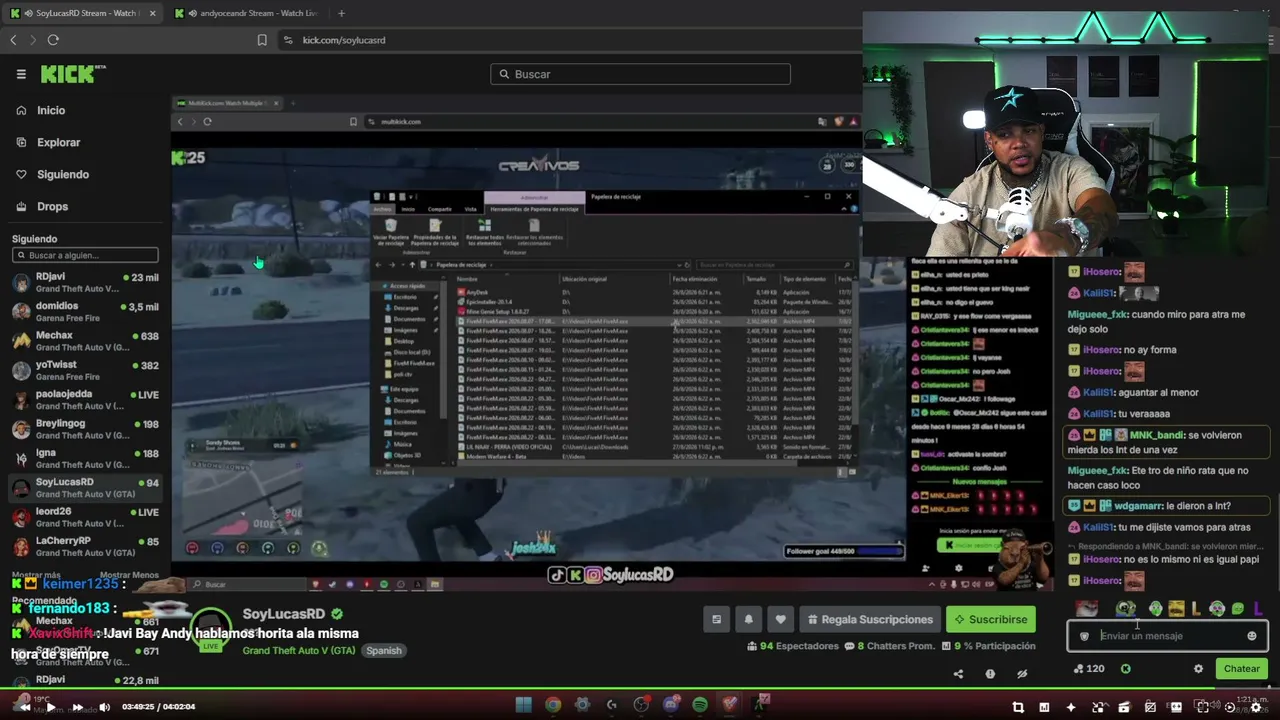This screenshot has height=720, width=1280.
Task: Open LaCherryRP channel in followed list
Action: 85,546
